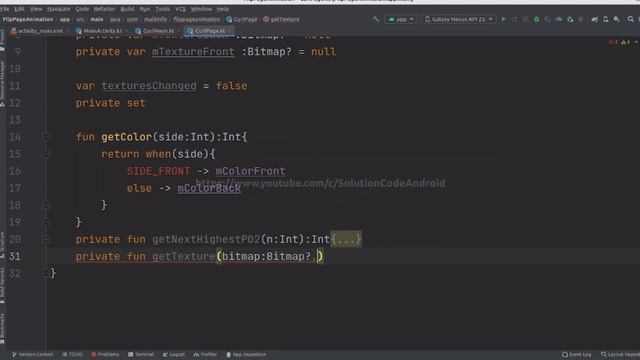Open the Run menu
The height and width of the screenshot is (360, 640).
point(144,9)
